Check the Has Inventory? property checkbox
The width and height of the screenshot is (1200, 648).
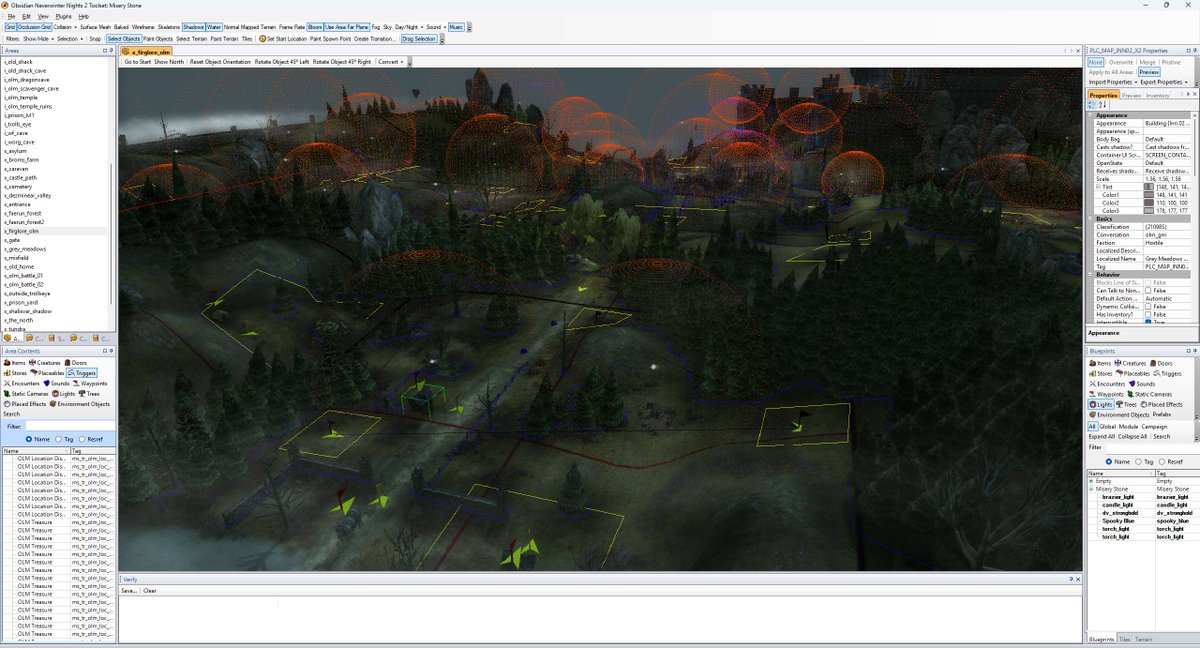coord(1148,315)
